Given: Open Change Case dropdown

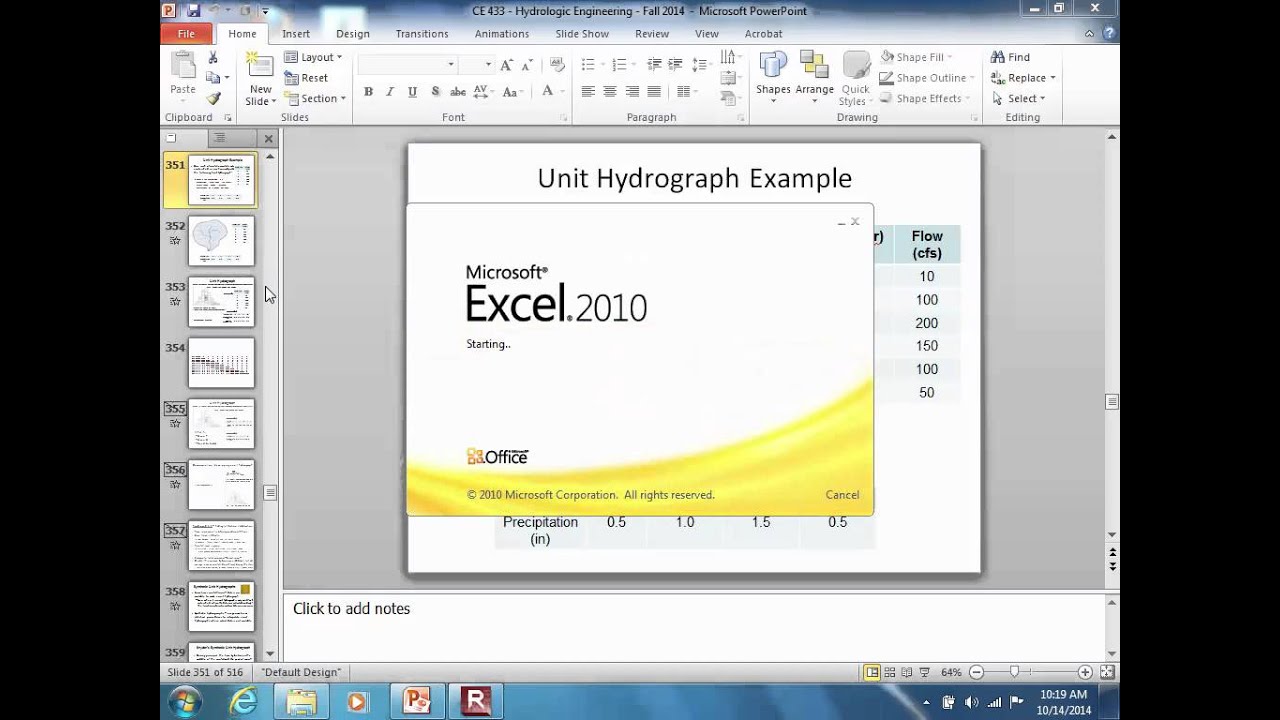Looking at the screenshot, I should pos(512,91).
